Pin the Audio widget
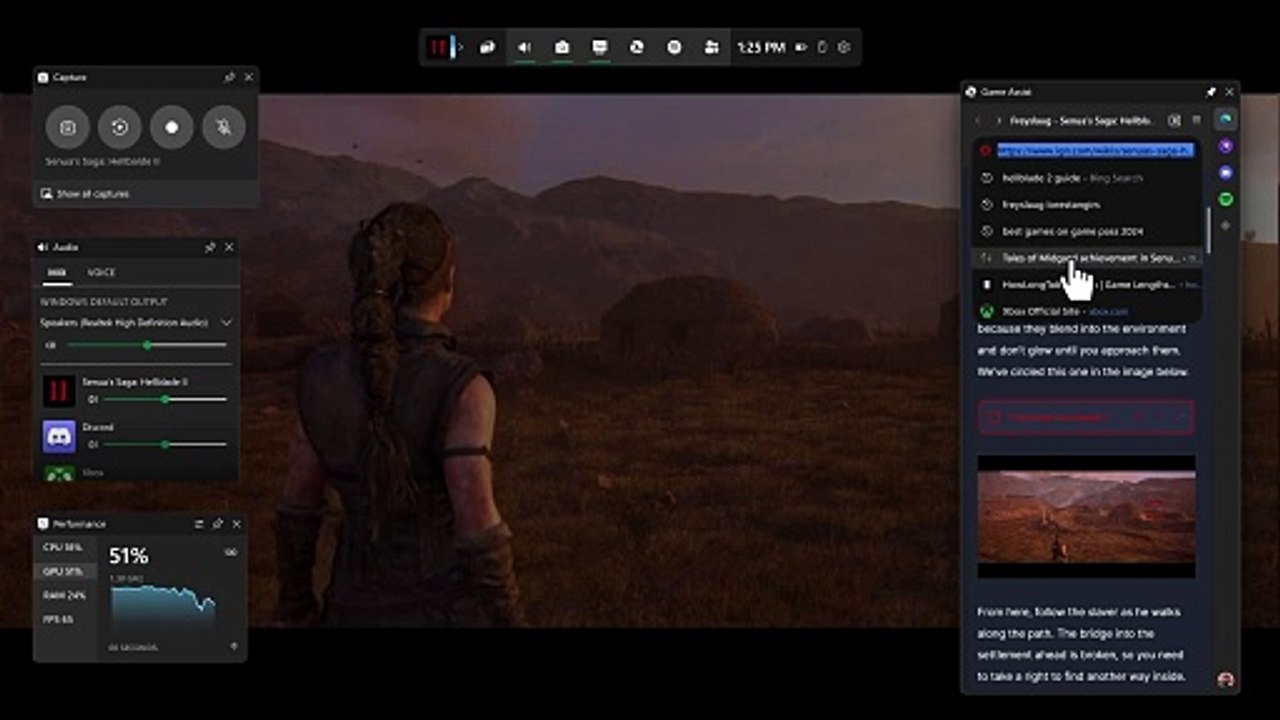The image size is (1280, 720). pyautogui.click(x=210, y=247)
